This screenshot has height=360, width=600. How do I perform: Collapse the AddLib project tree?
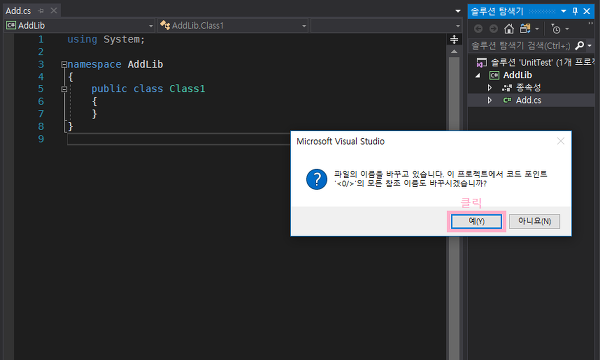[x=478, y=75]
